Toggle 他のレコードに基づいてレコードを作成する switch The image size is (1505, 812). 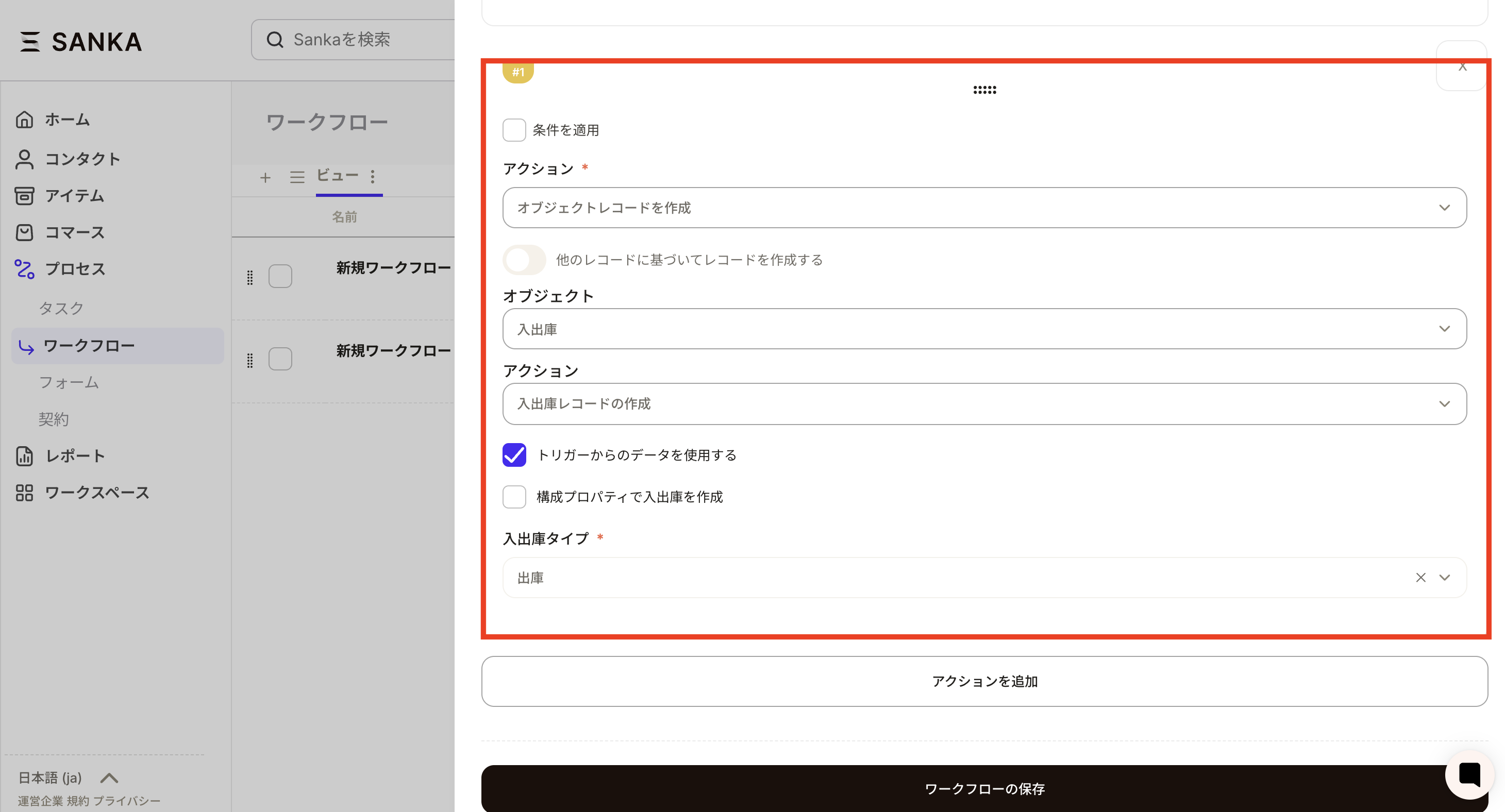[x=524, y=259]
